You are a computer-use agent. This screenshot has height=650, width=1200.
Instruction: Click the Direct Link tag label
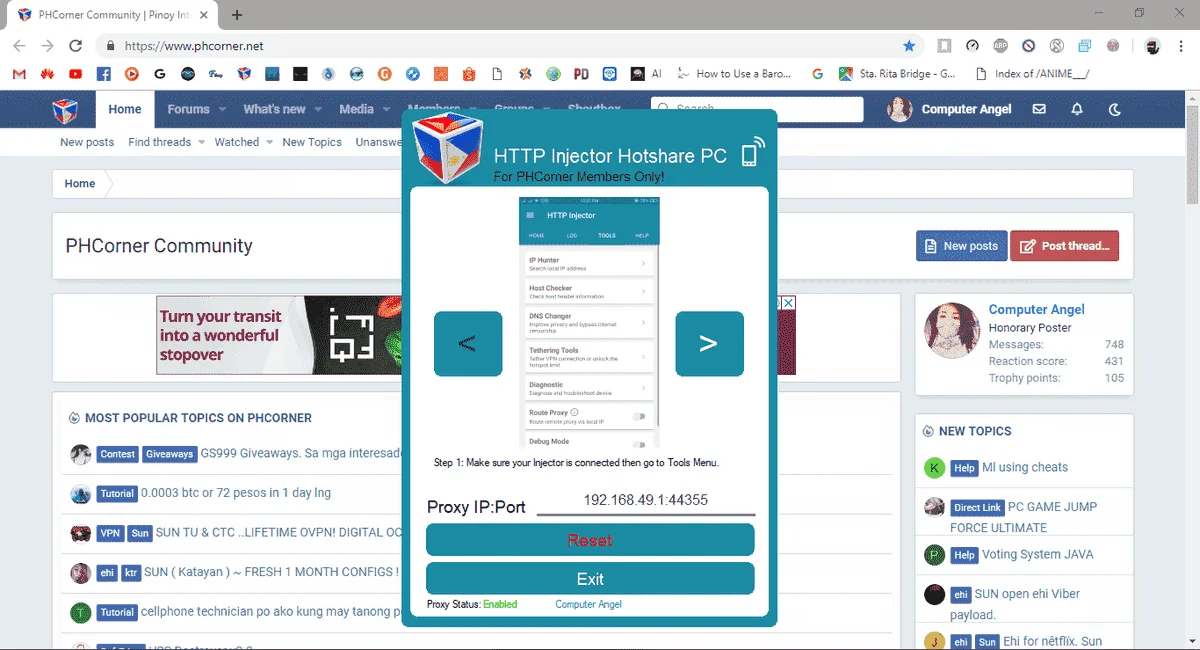[975, 507]
